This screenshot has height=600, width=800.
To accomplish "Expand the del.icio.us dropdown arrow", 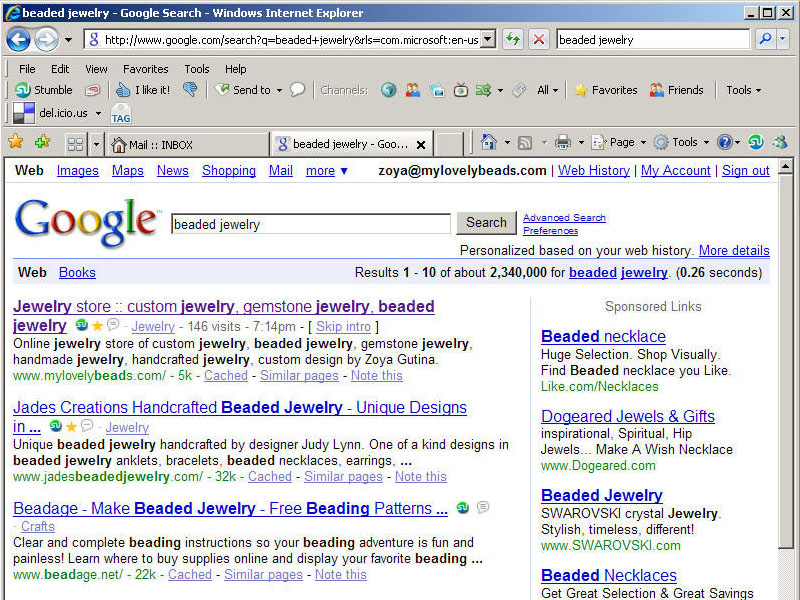I will [98, 113].
